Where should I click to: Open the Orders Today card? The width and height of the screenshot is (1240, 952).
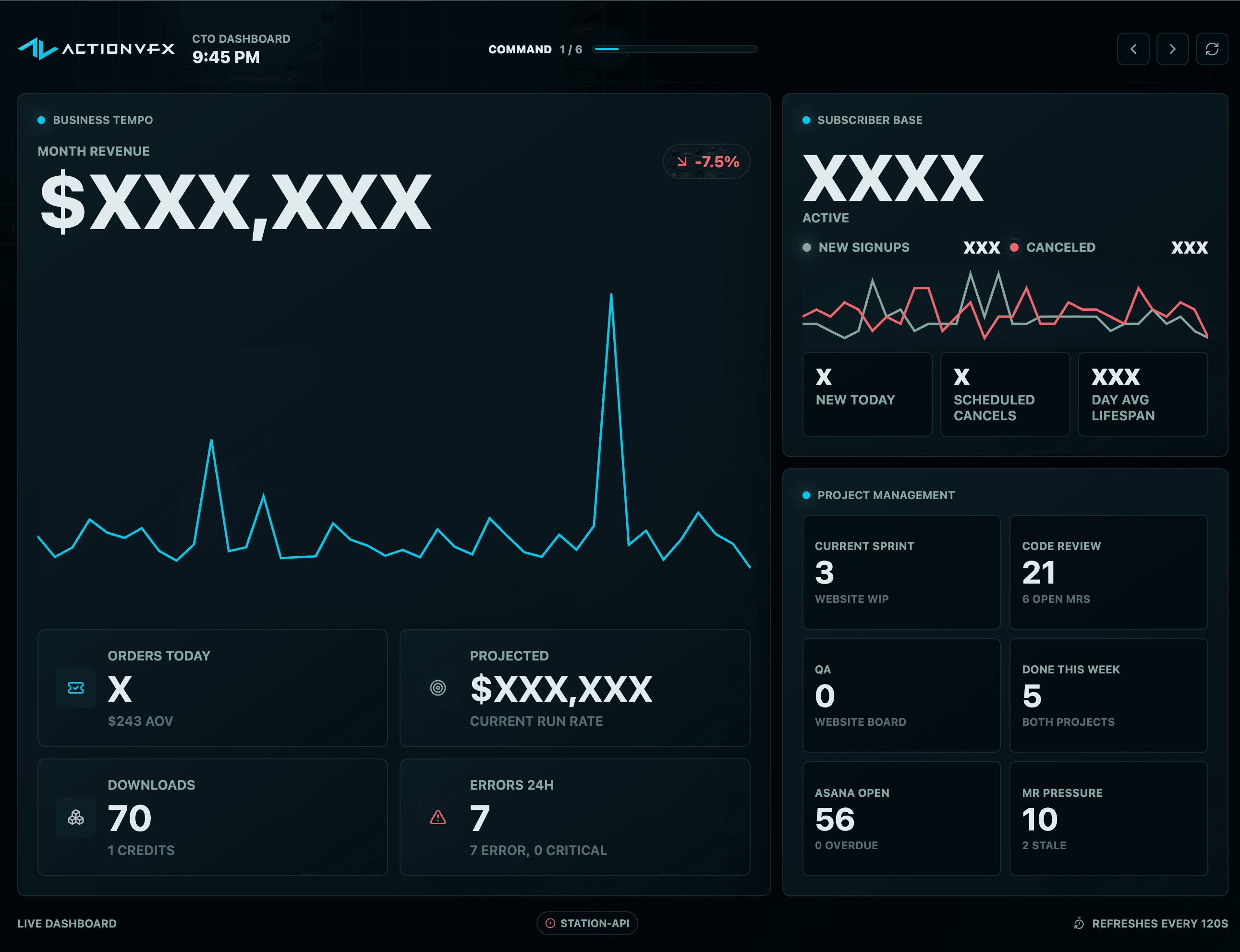[212, 688]
